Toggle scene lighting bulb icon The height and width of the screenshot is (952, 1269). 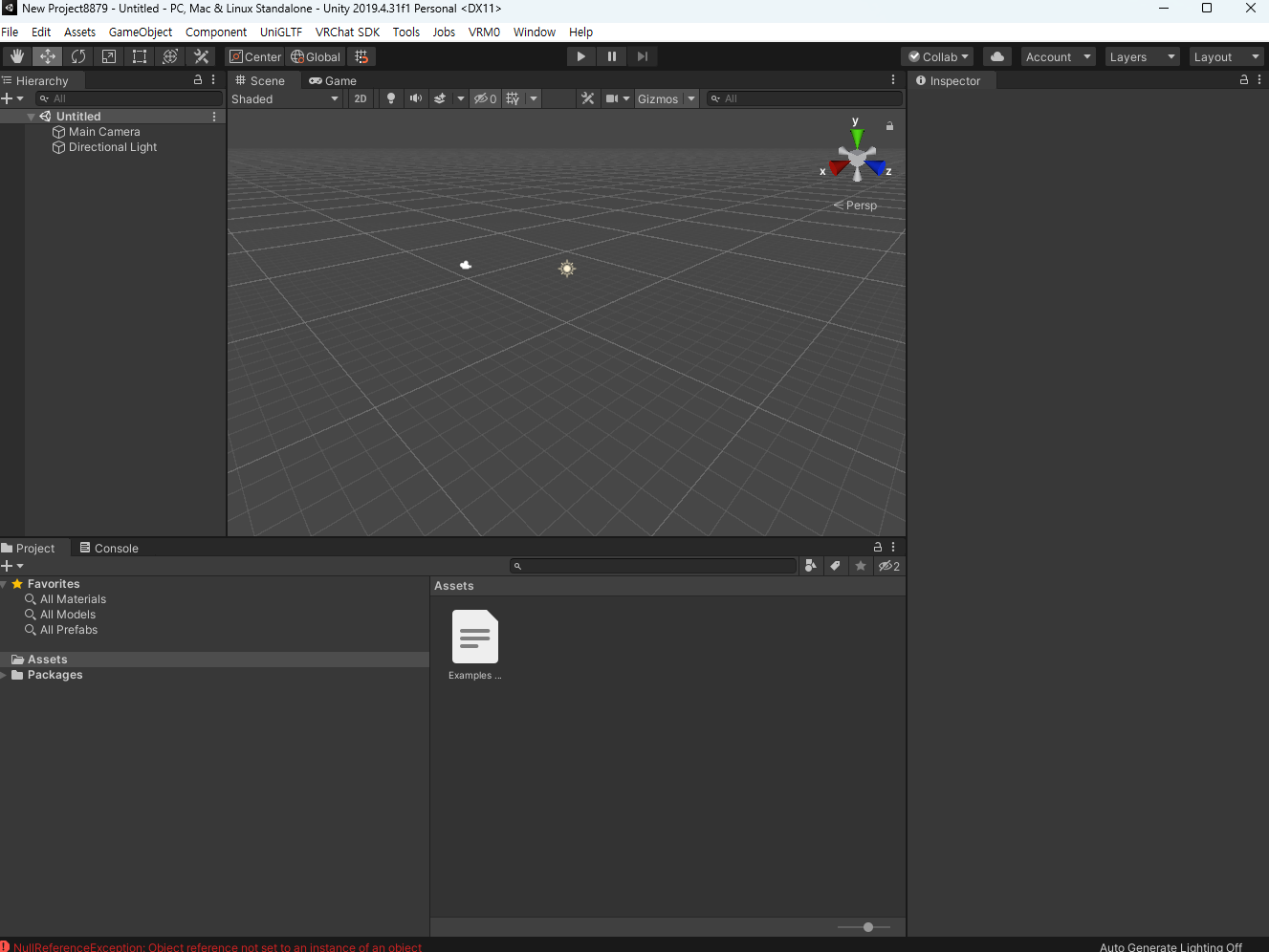(x=390, y=98)
